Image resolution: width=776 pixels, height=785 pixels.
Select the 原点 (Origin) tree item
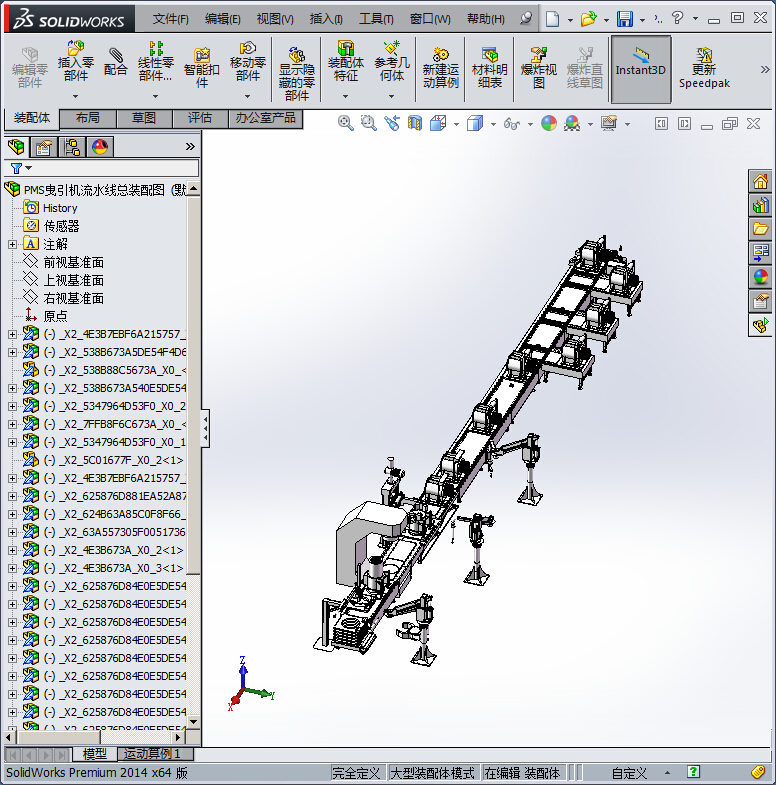click(x=55, y=316)
